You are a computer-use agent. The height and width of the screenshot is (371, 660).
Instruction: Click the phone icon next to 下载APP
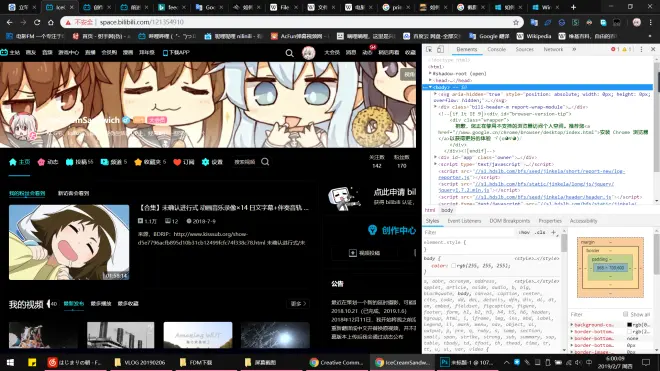165,53
